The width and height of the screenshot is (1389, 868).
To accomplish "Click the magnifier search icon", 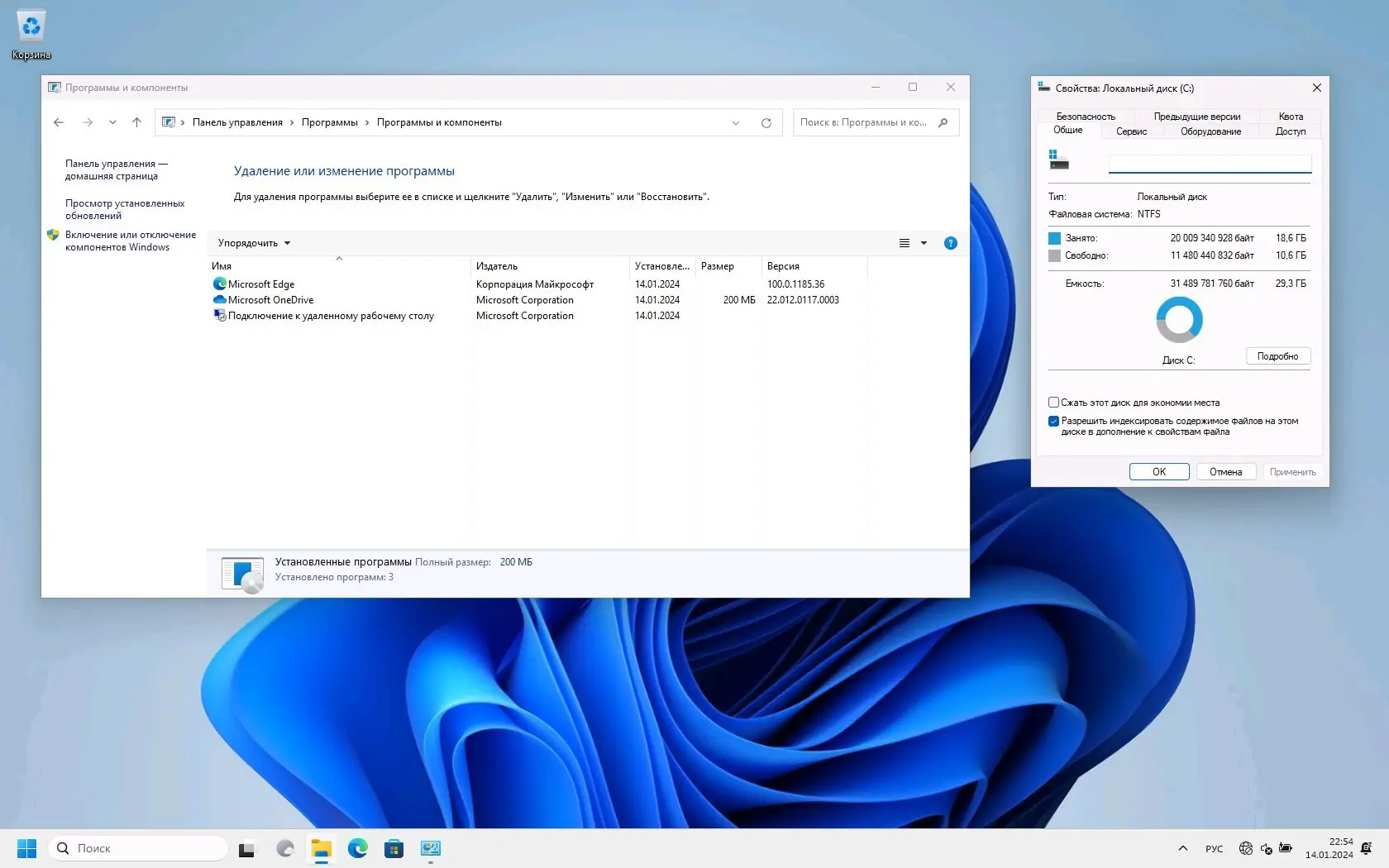I will click(x=943, y=122).
